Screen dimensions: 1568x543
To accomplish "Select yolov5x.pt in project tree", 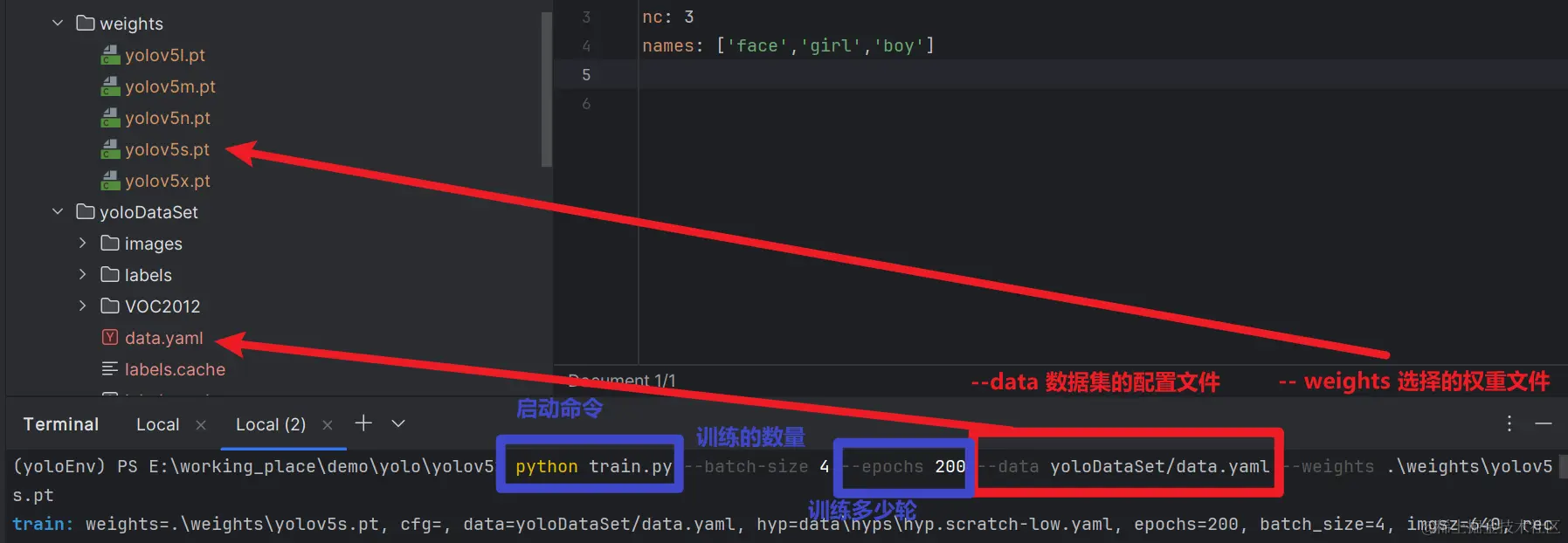I will (168, 181).
